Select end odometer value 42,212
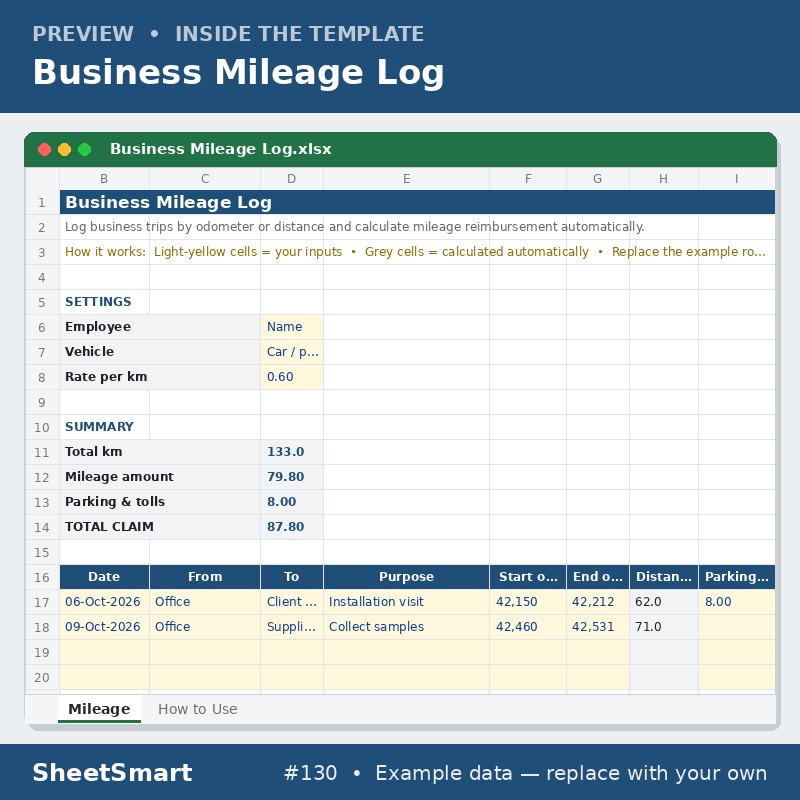Viewport: 800px width, 800px height. coord(597,602)
